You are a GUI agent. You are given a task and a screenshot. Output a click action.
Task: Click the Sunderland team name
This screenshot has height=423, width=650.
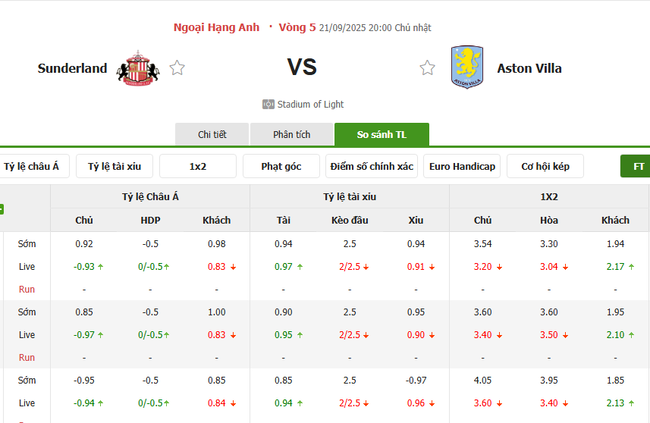72,68
